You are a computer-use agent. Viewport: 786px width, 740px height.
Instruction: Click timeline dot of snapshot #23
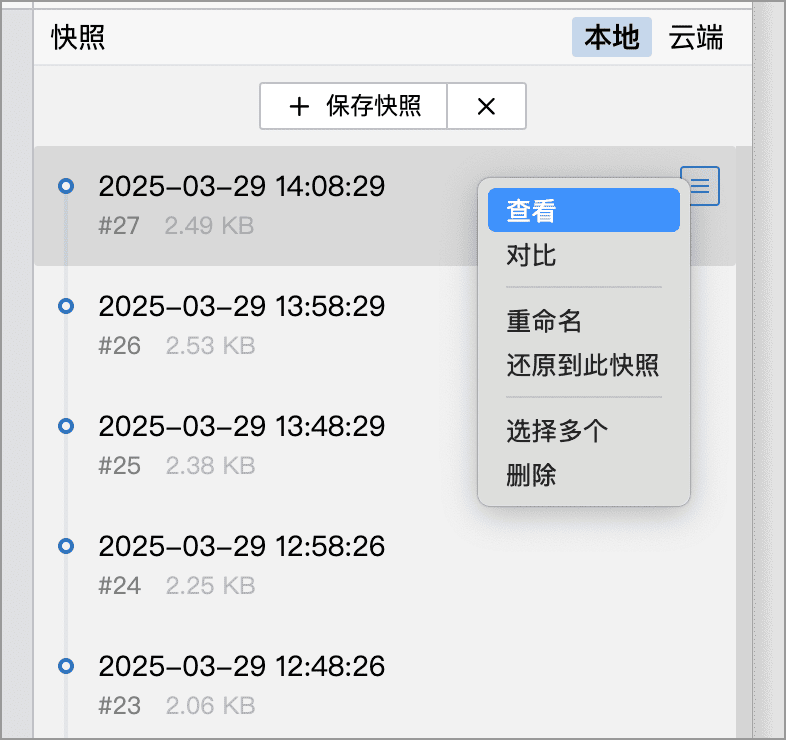66,666
